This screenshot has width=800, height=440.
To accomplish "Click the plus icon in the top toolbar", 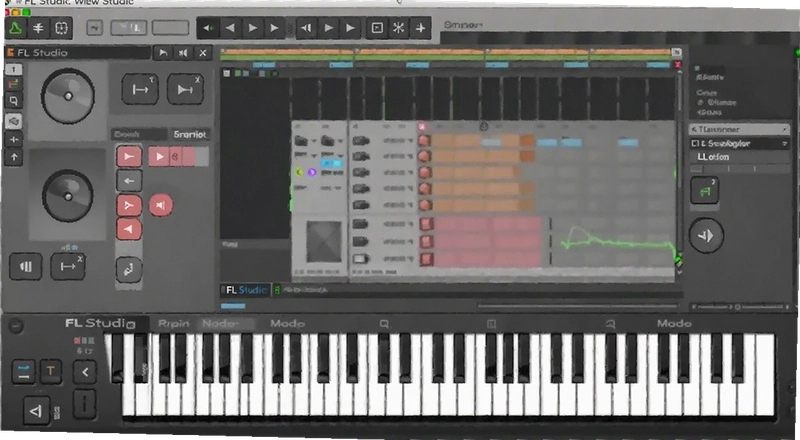I will [x=420, y=28].
